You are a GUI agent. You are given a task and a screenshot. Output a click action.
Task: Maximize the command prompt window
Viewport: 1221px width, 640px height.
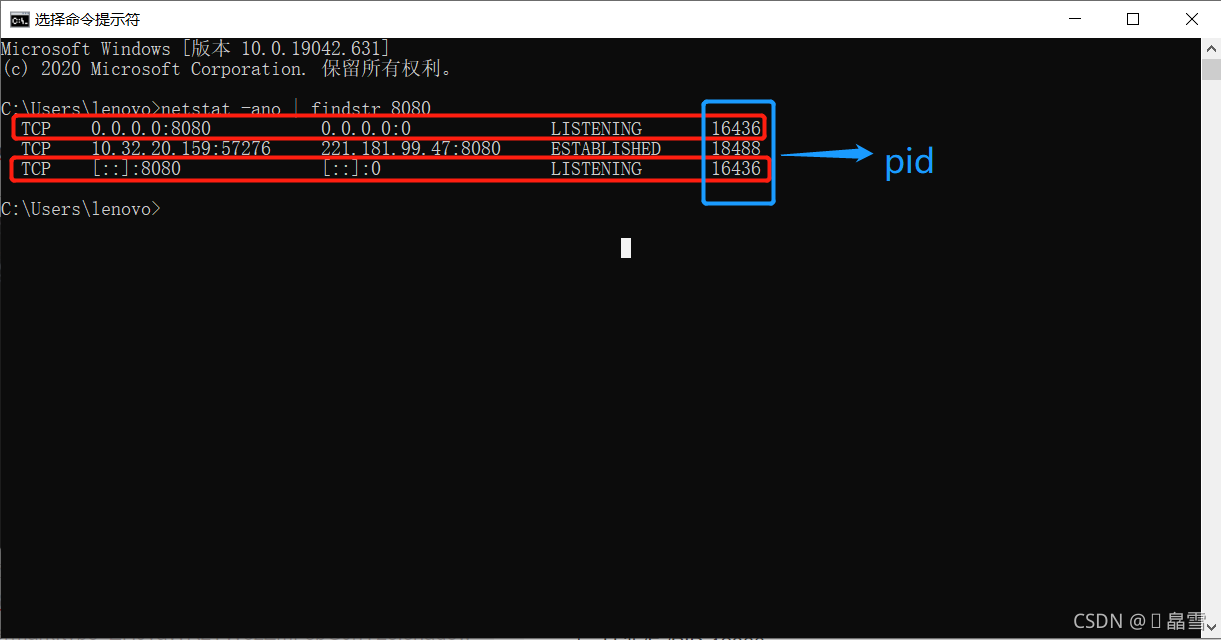coord(1133,19)
